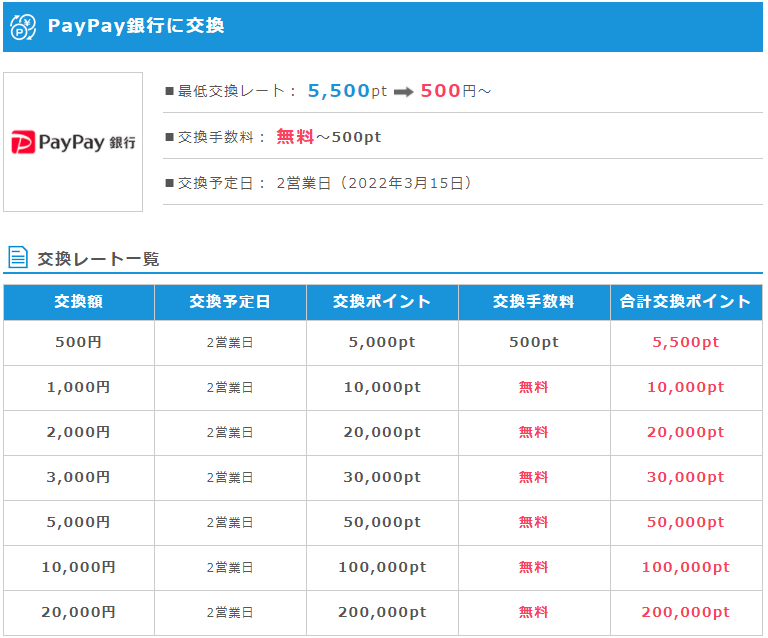This screenshot has width=768, height=638.
Task: Click the 30,000pt exchange points cell
Action: pos(382,478)
